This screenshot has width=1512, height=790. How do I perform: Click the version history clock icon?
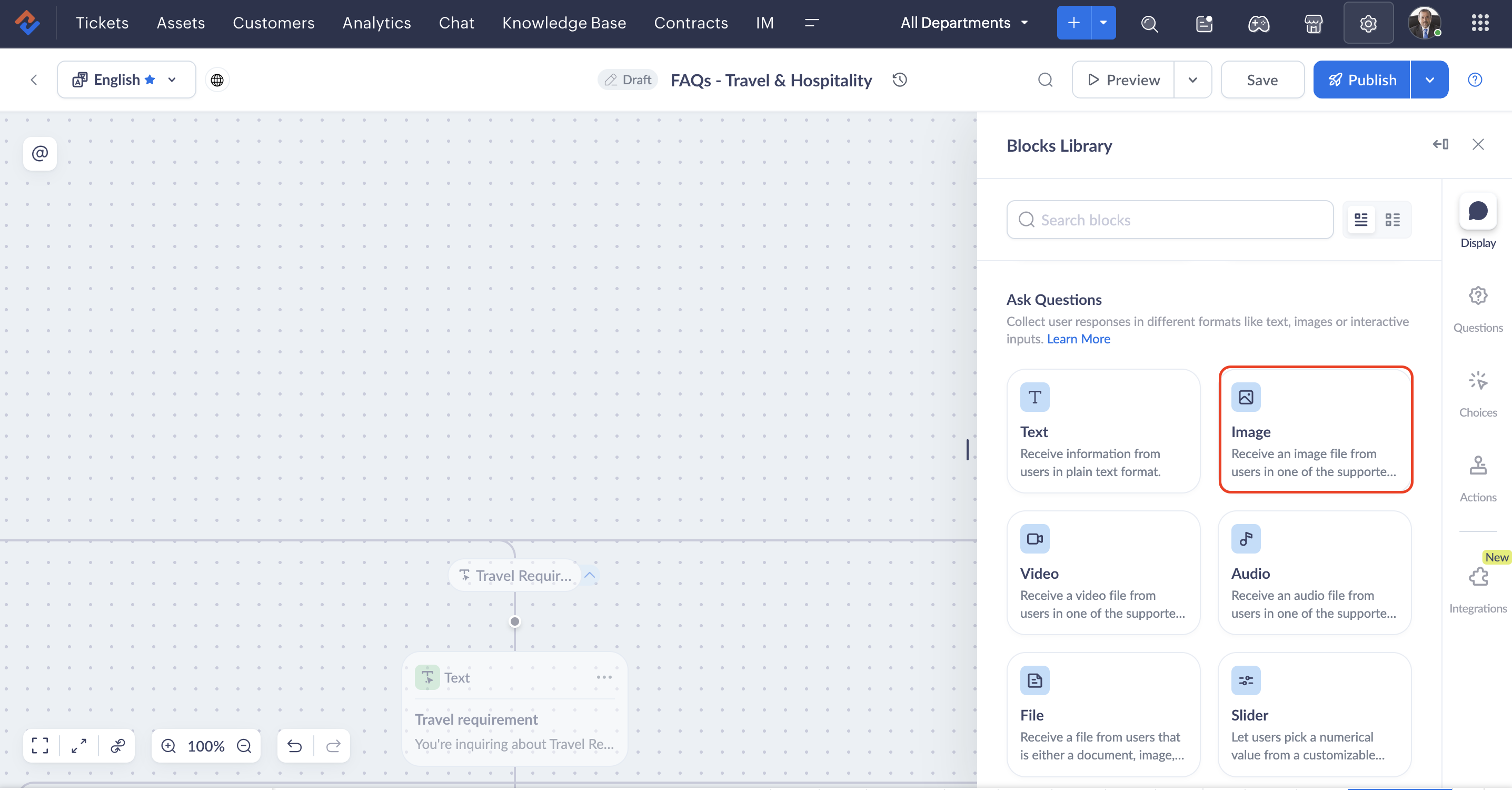click(900, 80)
